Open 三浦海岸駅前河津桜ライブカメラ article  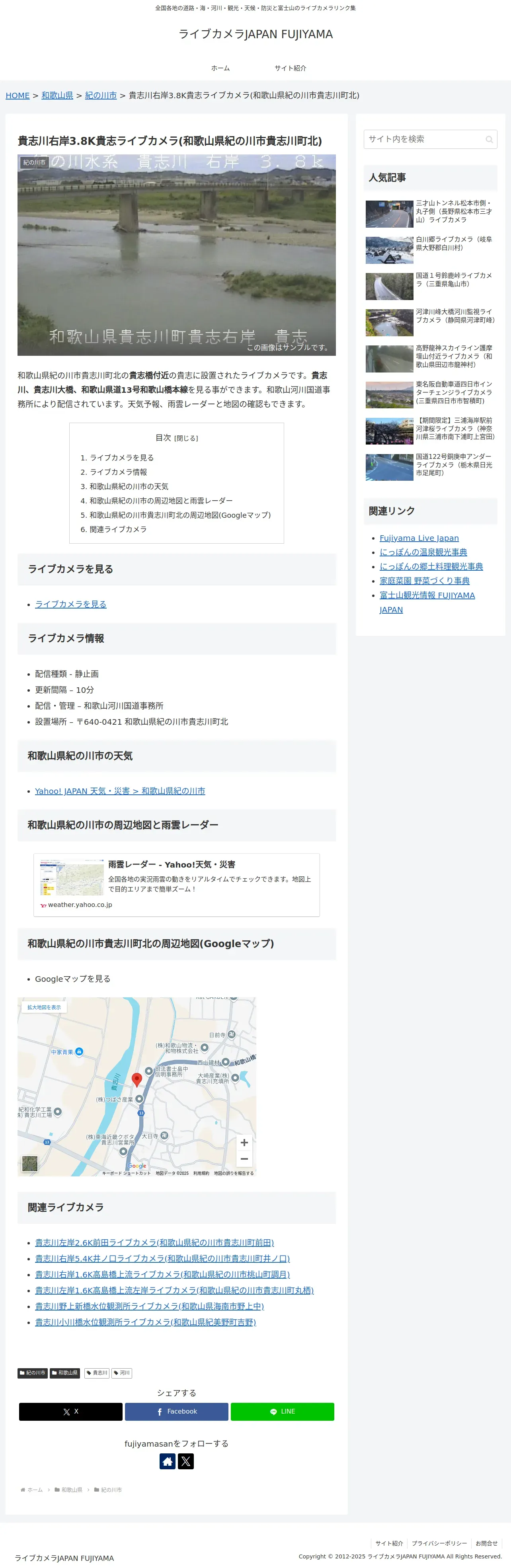coord(431,431)
